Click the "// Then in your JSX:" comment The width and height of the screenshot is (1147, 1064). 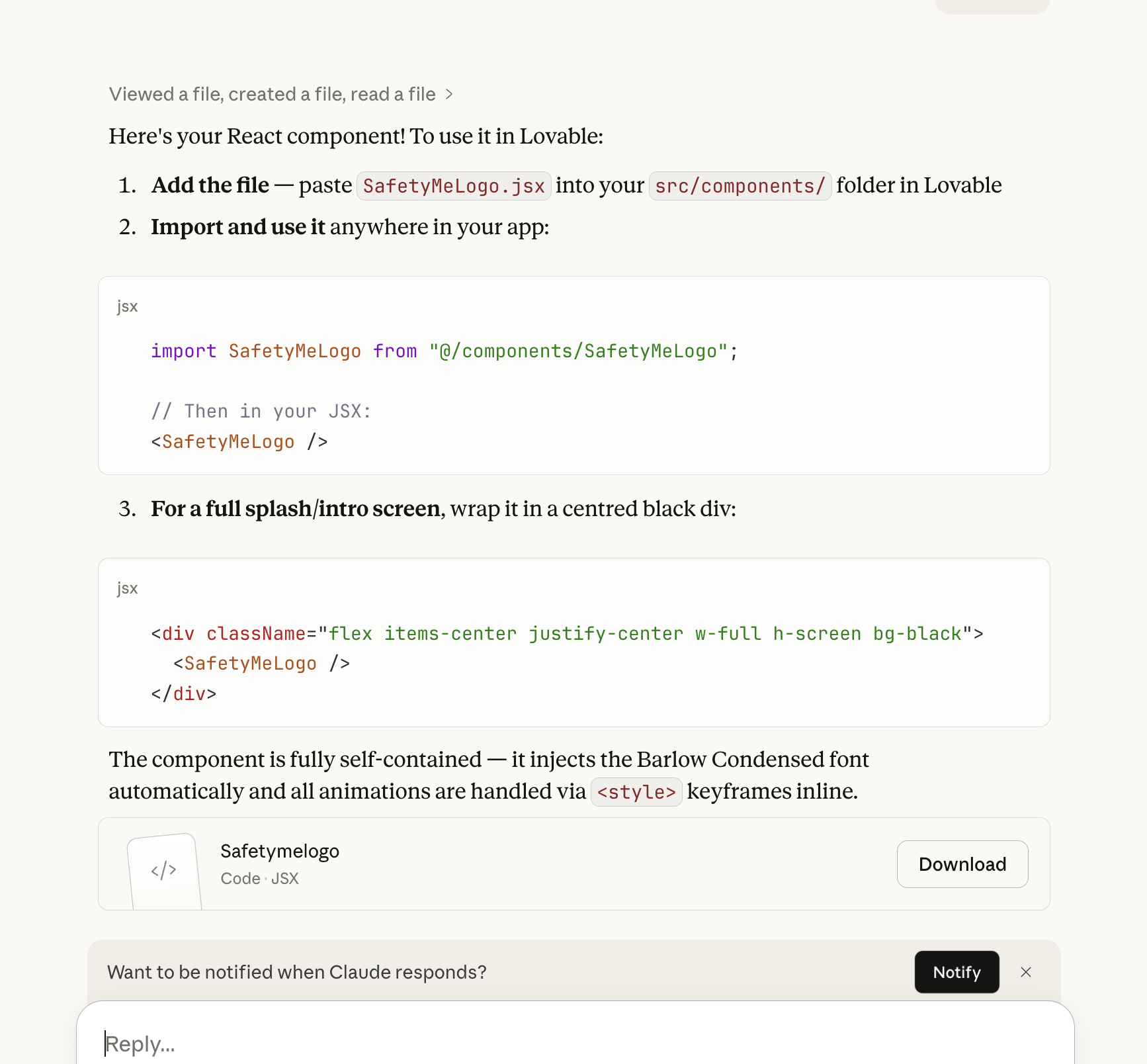[261, 412]
